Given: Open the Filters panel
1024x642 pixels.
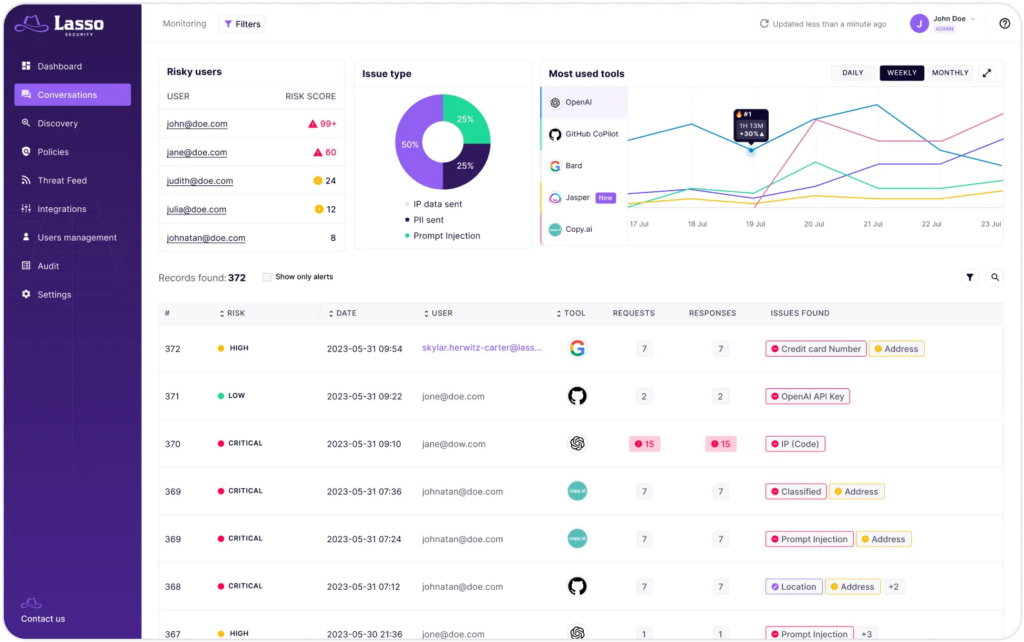Looking at the screenshot, I should pyautogui.click(x=242, y=23).
